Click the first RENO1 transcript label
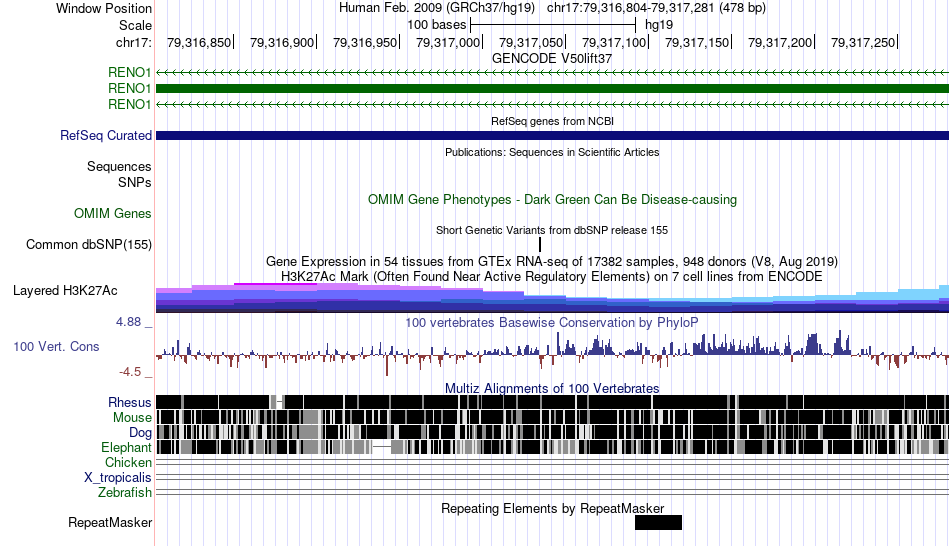The height and width of the screenshot is (546, 950). pyautogui.click(x=130, y=73)
